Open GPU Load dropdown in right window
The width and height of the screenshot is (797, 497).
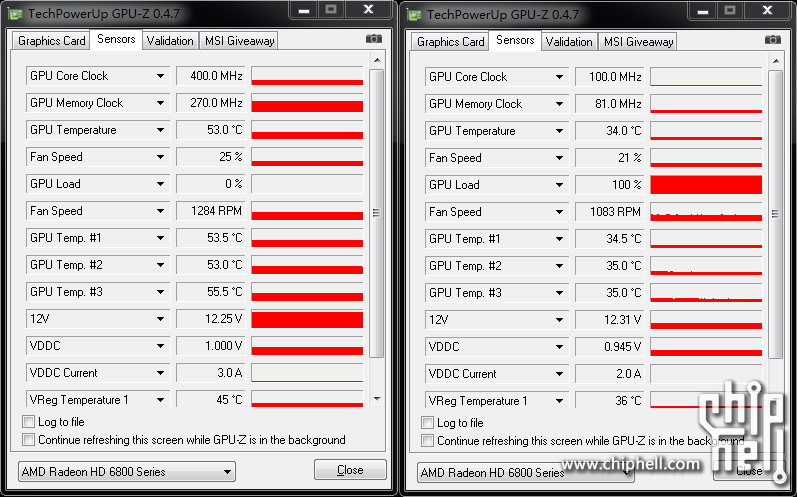[559, 185]
